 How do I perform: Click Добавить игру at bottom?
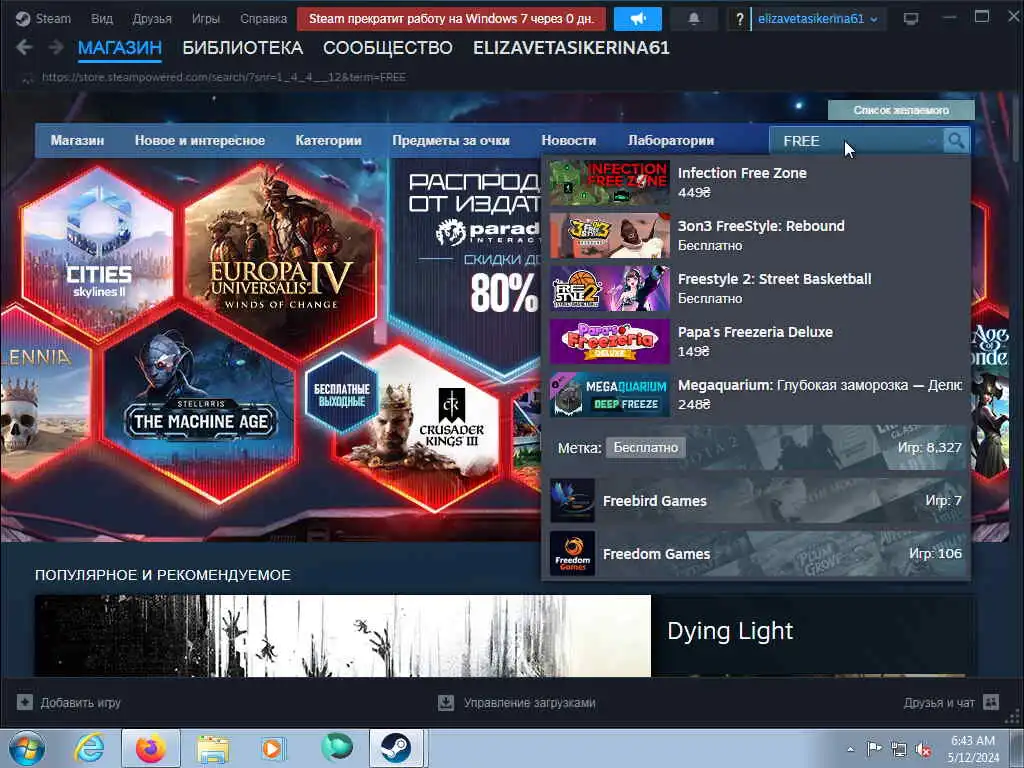tap(80, 703)
